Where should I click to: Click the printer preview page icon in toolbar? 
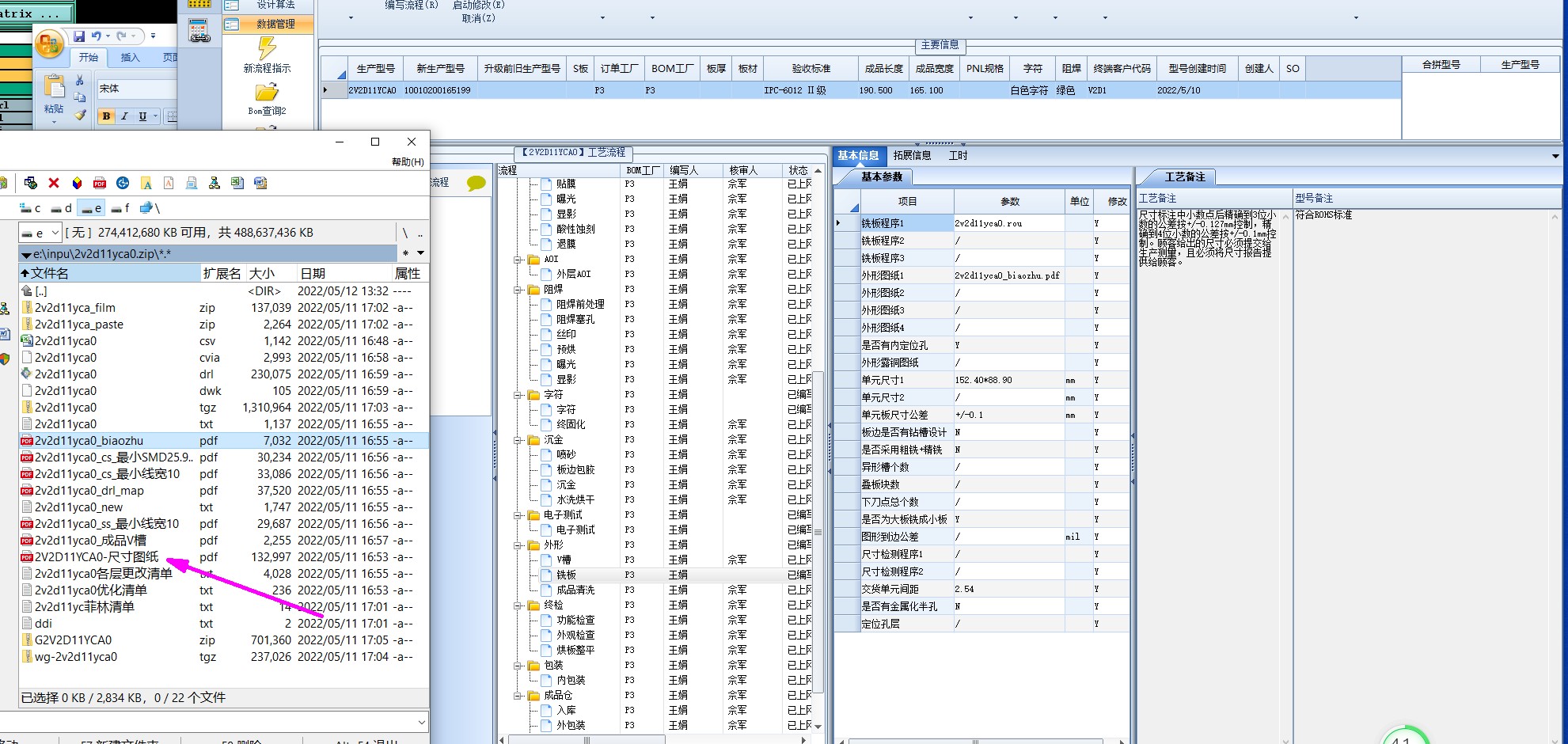coord(192,183)
